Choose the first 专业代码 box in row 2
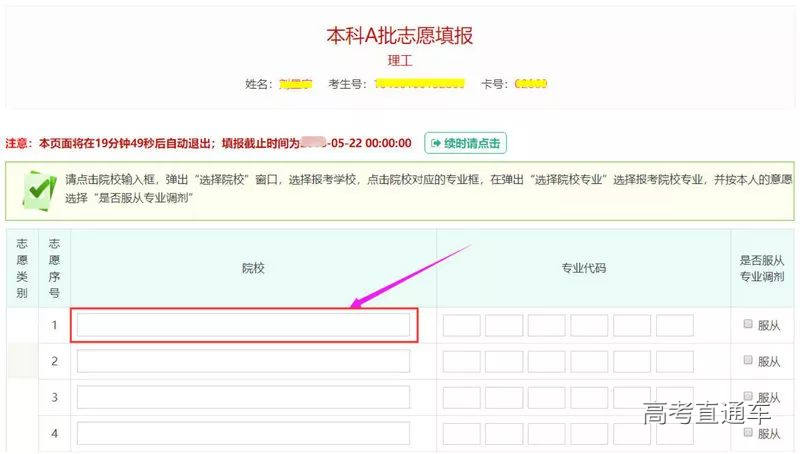 [462, 361]
